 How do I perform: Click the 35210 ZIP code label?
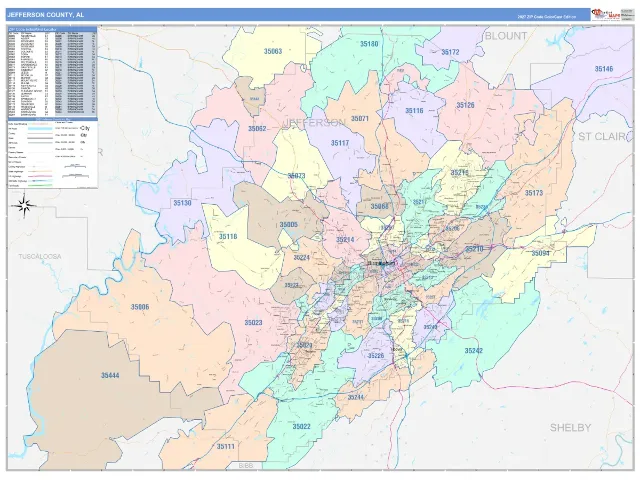point(474,249)
